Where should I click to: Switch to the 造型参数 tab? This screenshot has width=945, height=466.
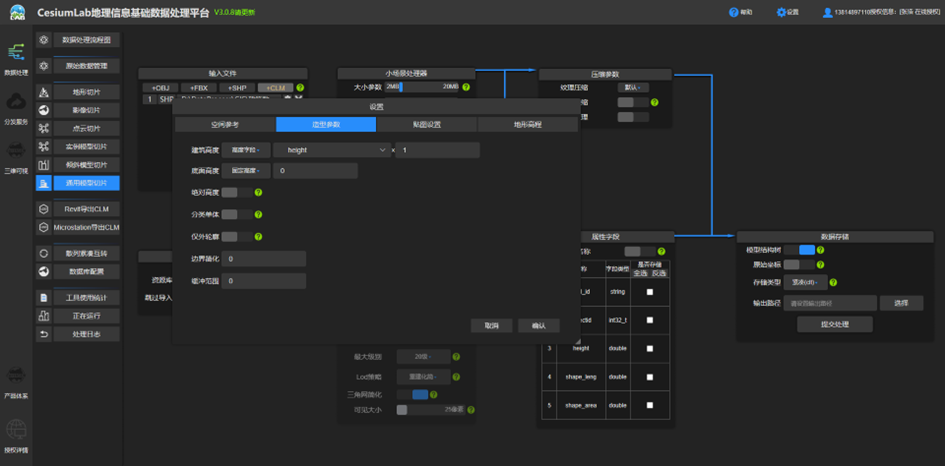click(x=326, y=125)
